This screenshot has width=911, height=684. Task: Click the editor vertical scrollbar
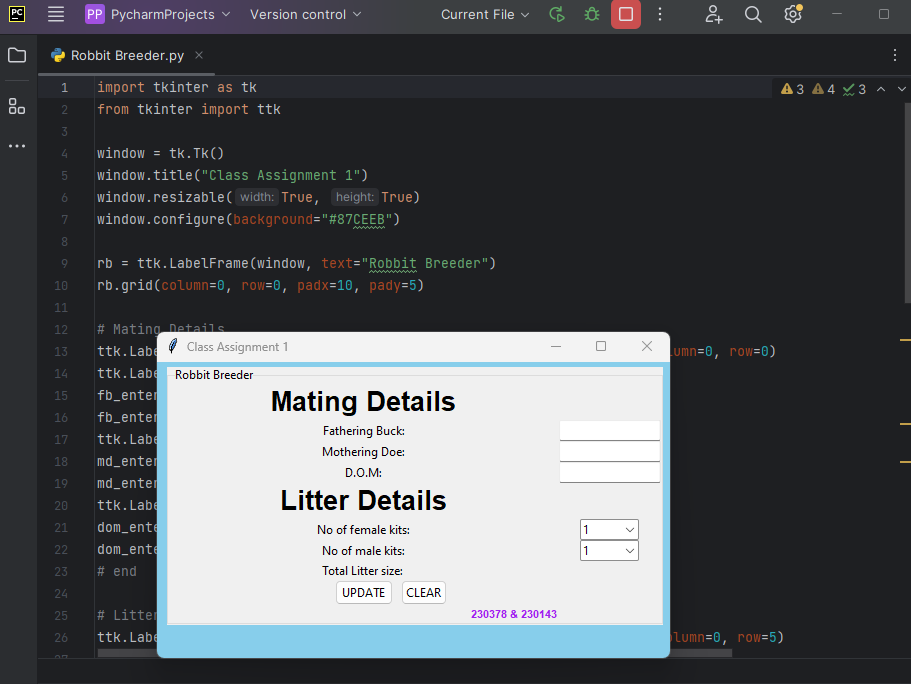(x=907, y=203)
